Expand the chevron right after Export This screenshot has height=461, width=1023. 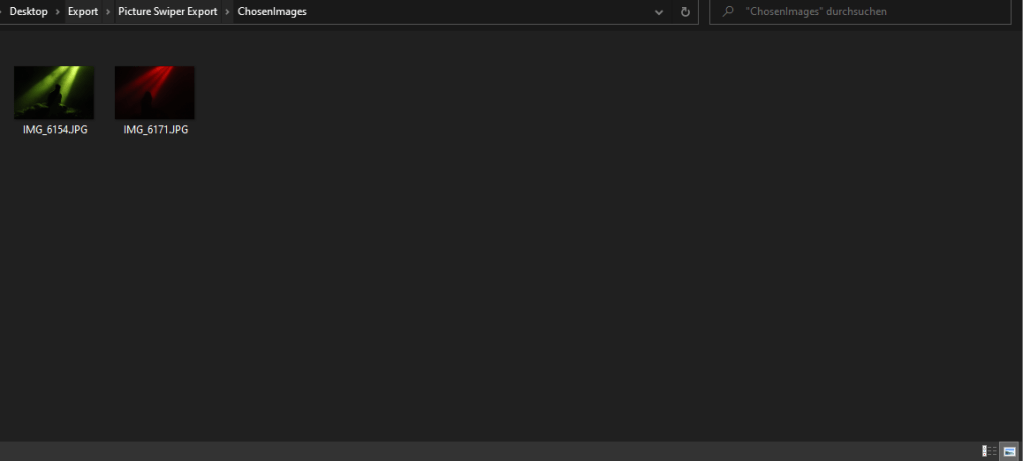108,12
